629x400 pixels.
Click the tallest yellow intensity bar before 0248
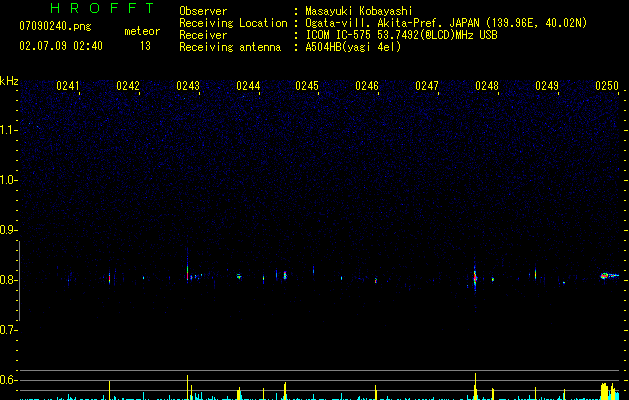[x=475, y=386]
